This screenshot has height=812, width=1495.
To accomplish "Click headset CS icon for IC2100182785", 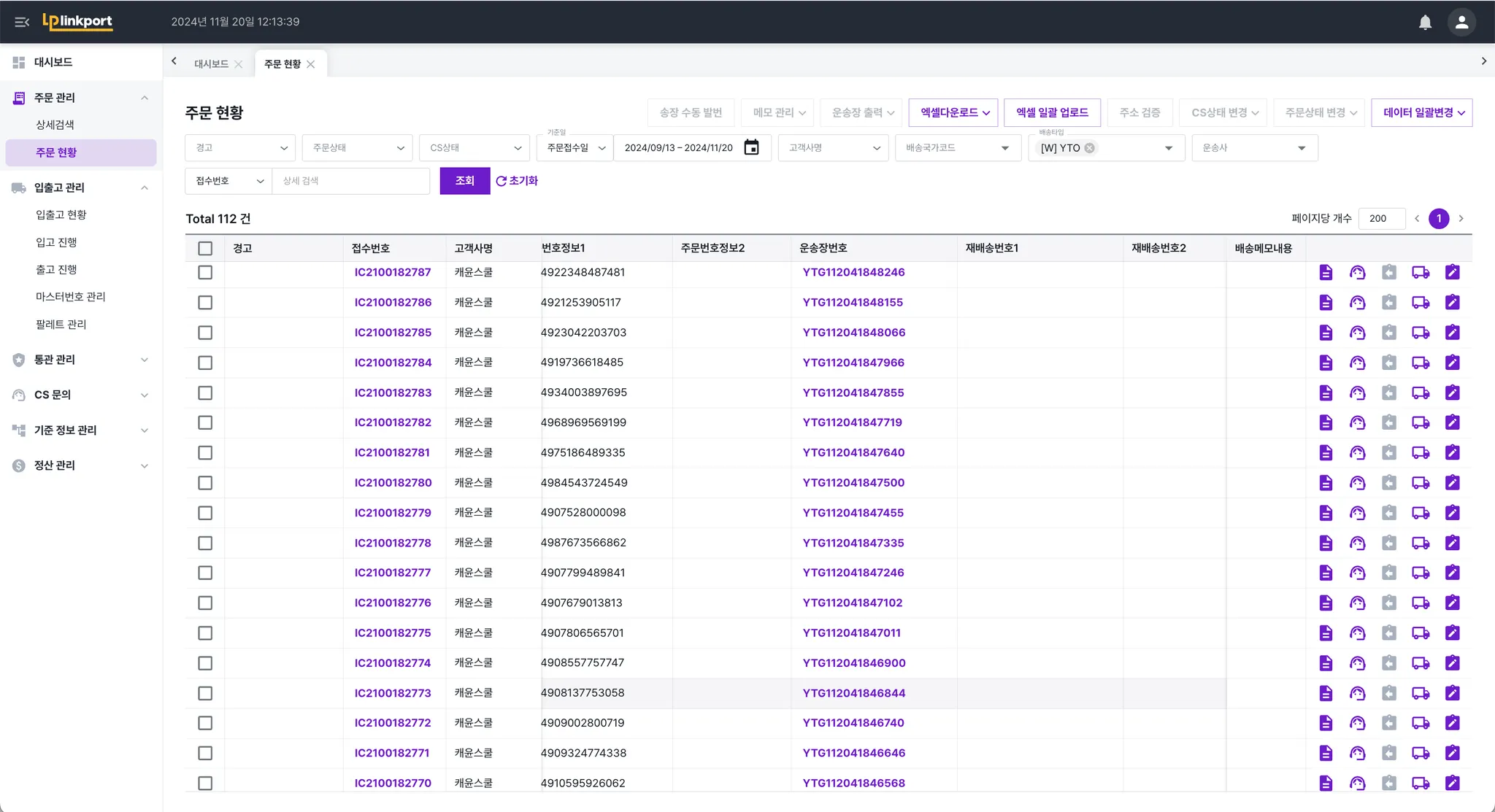I will (x=1357, y=333).
